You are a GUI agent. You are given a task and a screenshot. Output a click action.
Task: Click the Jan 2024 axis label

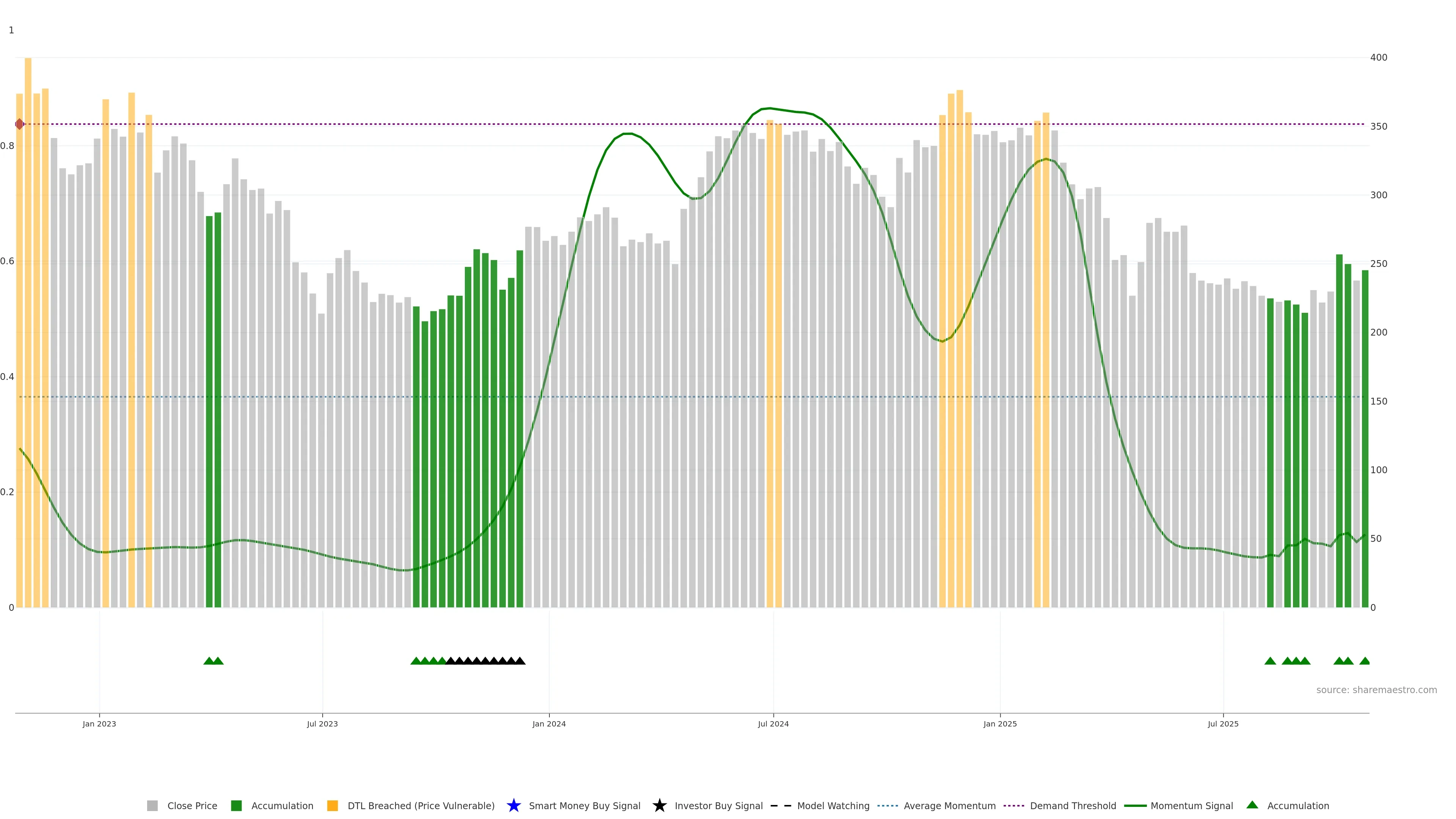(x=549, y=723)
